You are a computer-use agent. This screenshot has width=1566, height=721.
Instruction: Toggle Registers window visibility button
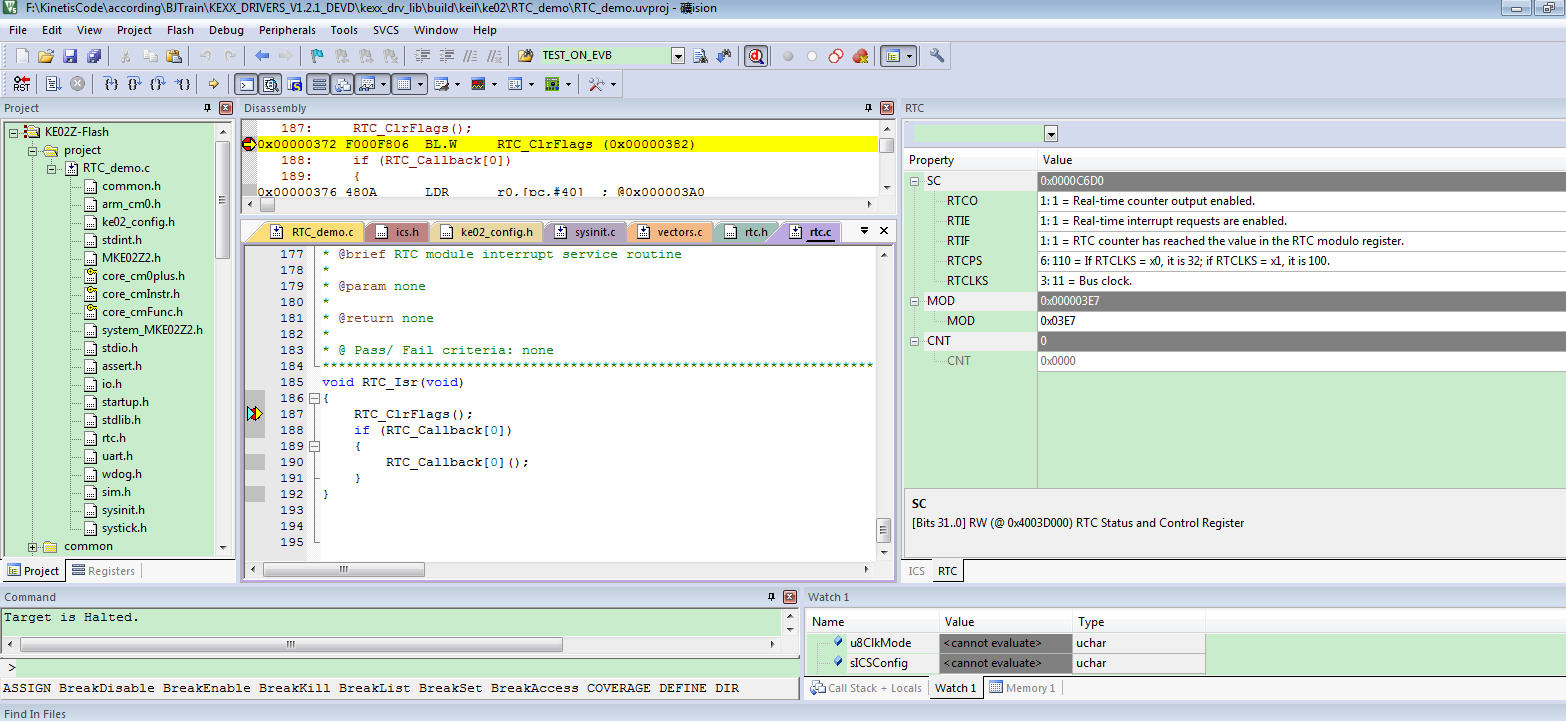point(319,84)
